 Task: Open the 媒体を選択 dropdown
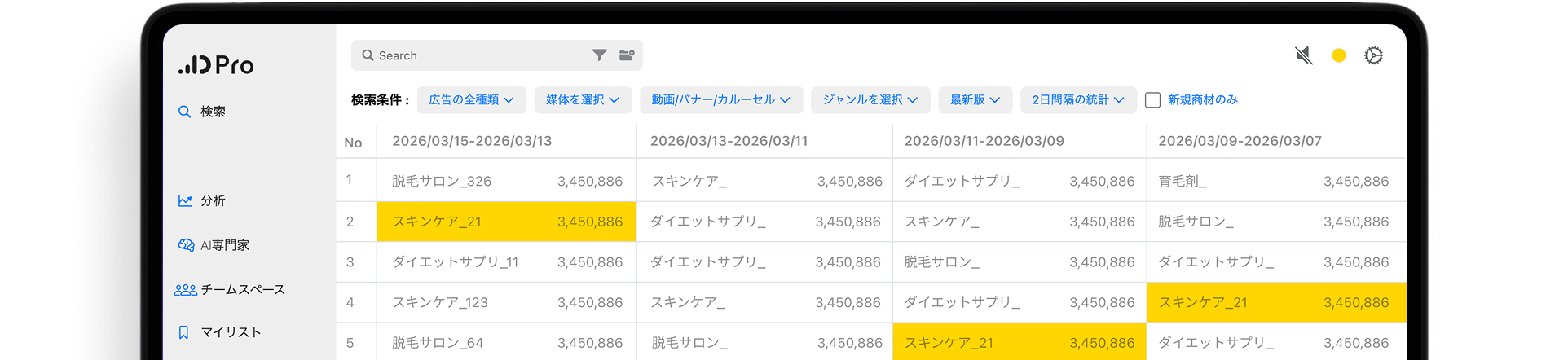click(582, 100)
